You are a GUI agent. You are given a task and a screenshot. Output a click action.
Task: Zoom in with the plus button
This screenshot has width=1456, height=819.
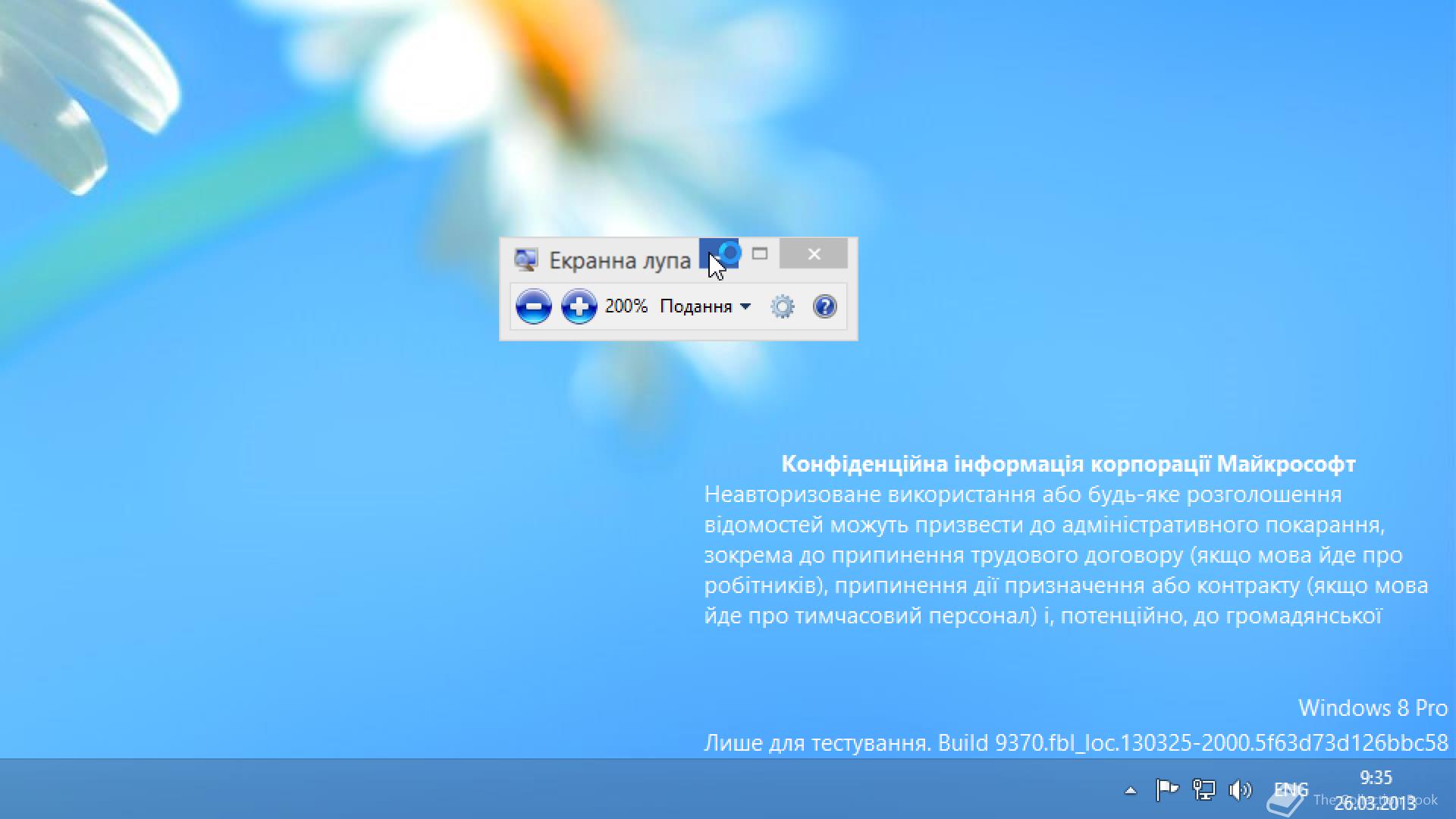[x=579, y=306]
